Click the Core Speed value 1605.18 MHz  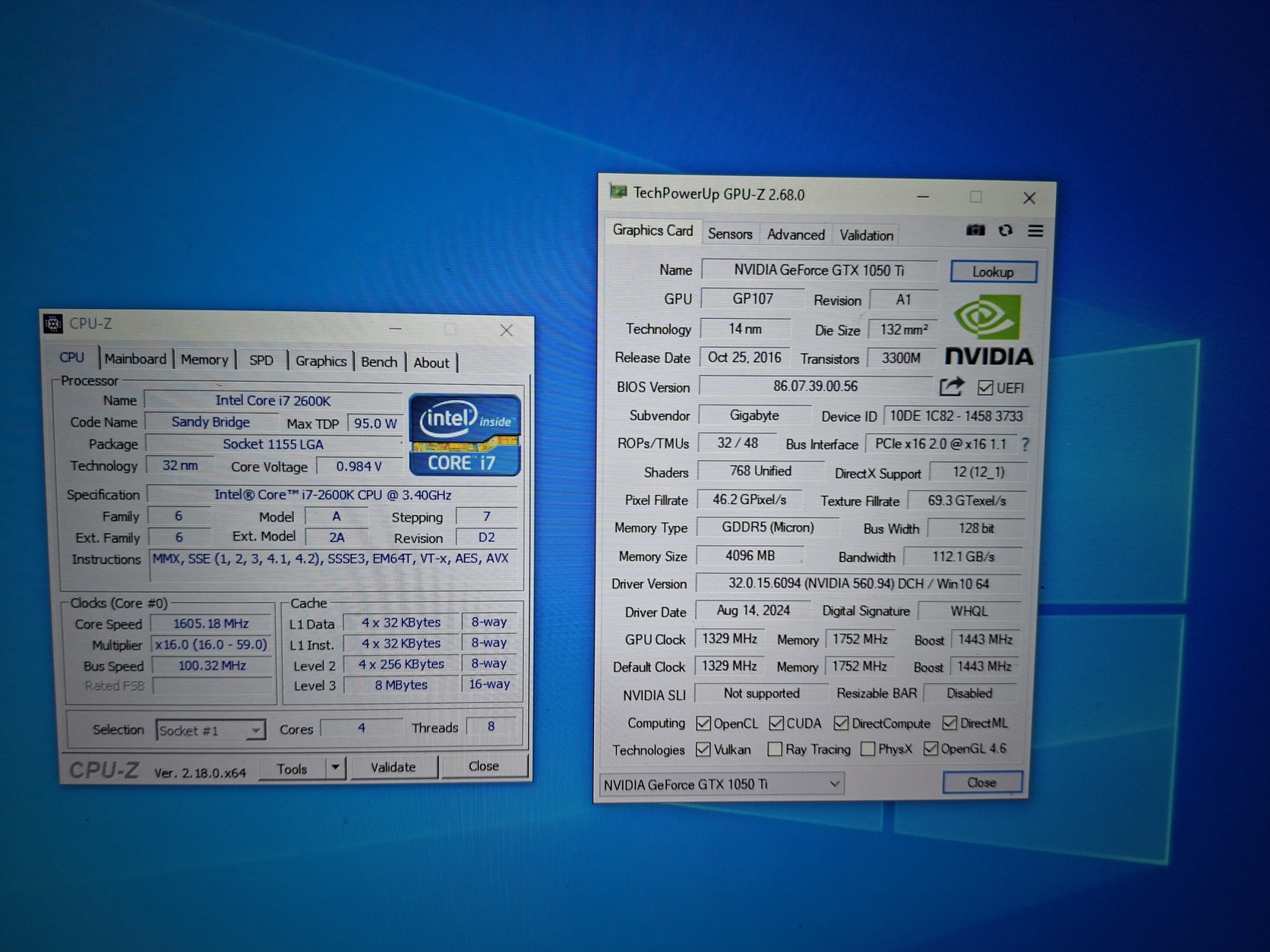click(x=211, y=623)
